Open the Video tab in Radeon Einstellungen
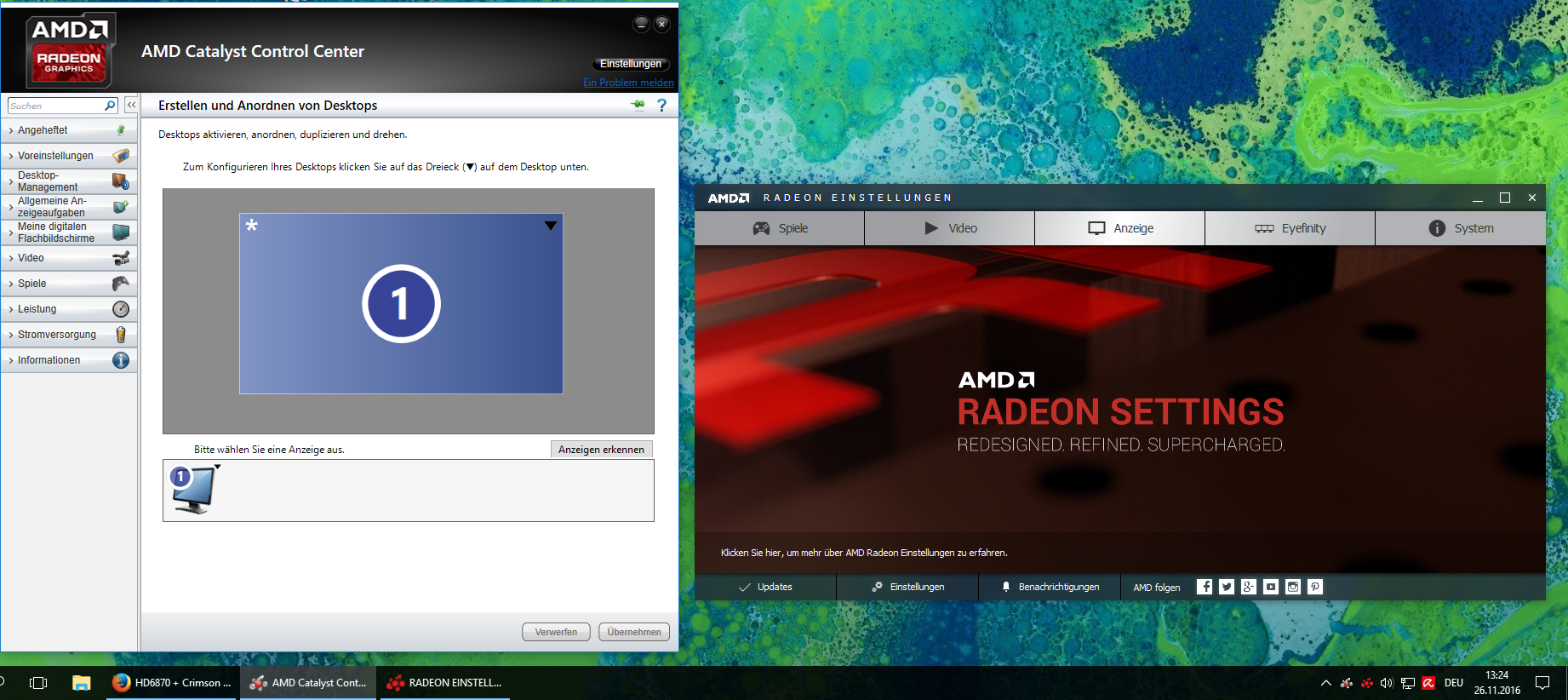Image resolution: width=1568 pixels, height=700 pixels. (950, 228)
